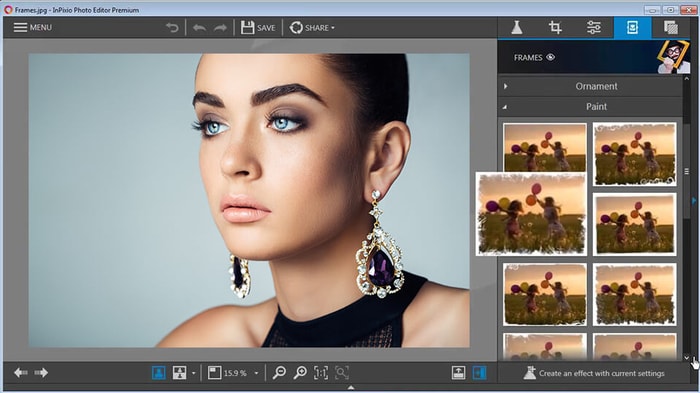Open the hamburger MENU button
This screenshot has height=393, width=700.
[33, 28]
